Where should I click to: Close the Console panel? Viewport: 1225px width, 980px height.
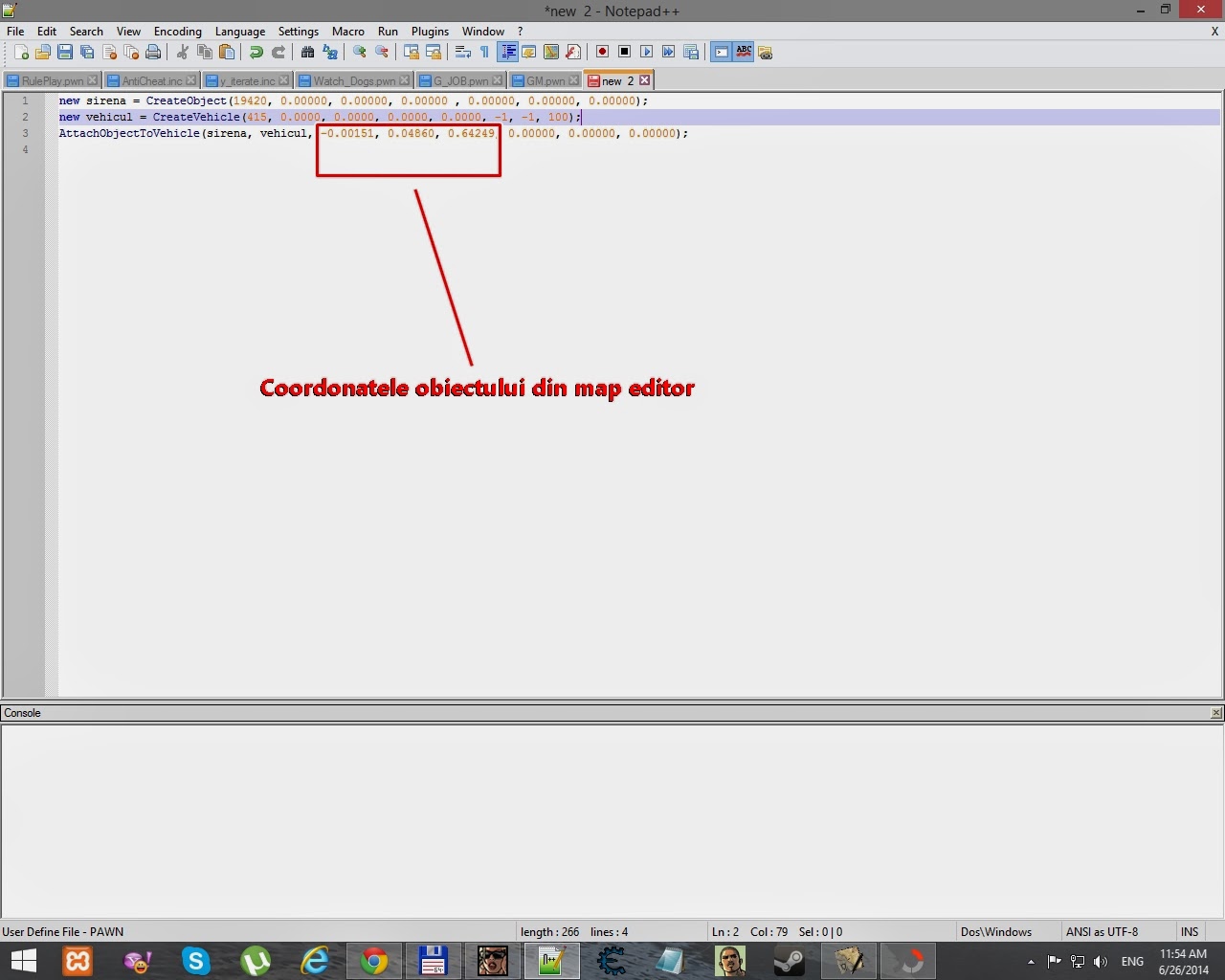coord(1216,713)
